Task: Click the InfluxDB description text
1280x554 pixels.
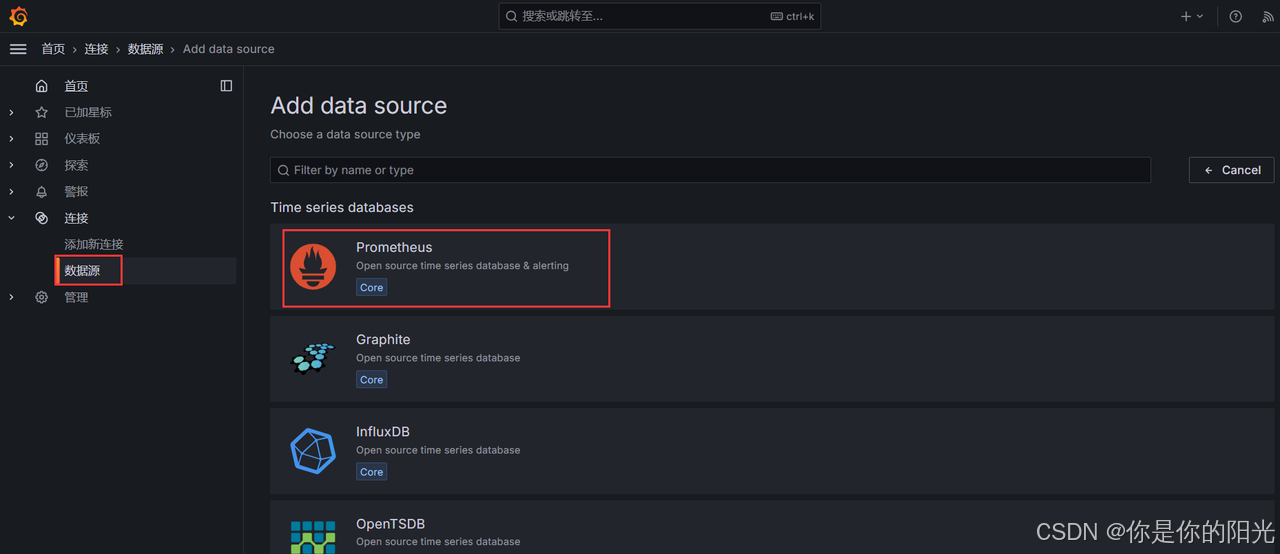Action: 438,450
